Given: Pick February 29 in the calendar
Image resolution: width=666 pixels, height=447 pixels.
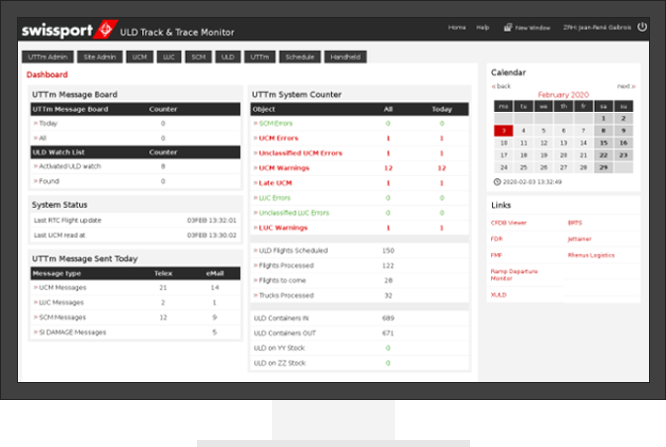Looking at the screenshot, I should [603, 167].
